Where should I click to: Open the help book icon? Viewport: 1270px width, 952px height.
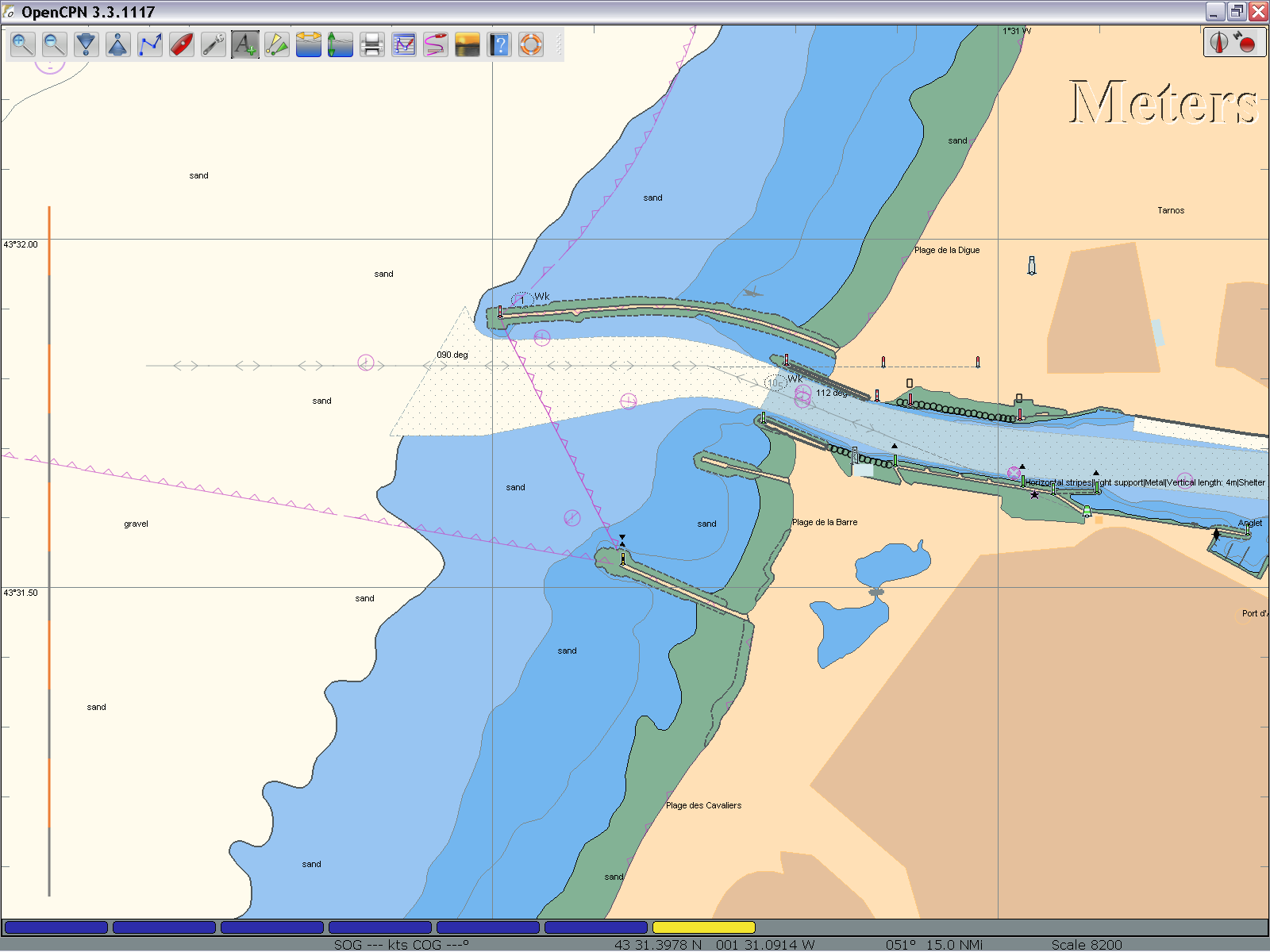pyautogui.click(x=498, y=44)
